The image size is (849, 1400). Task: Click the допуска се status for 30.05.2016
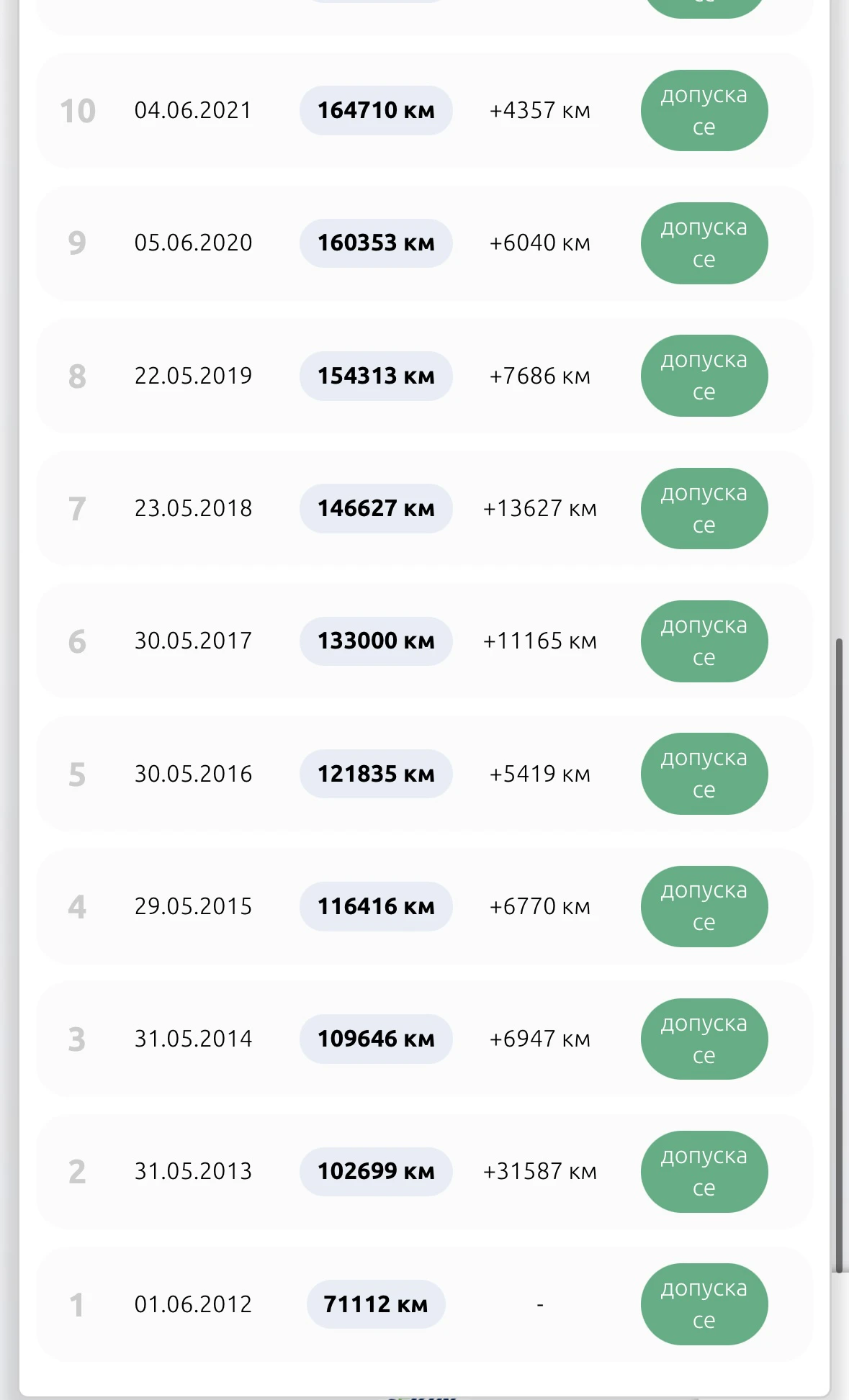point(704,774)
